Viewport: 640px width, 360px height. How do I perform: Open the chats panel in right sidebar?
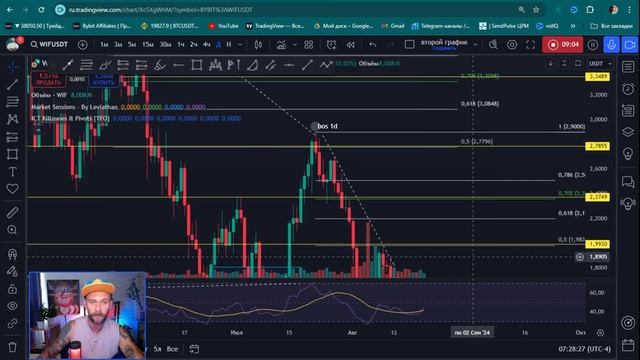pos(628,181)
